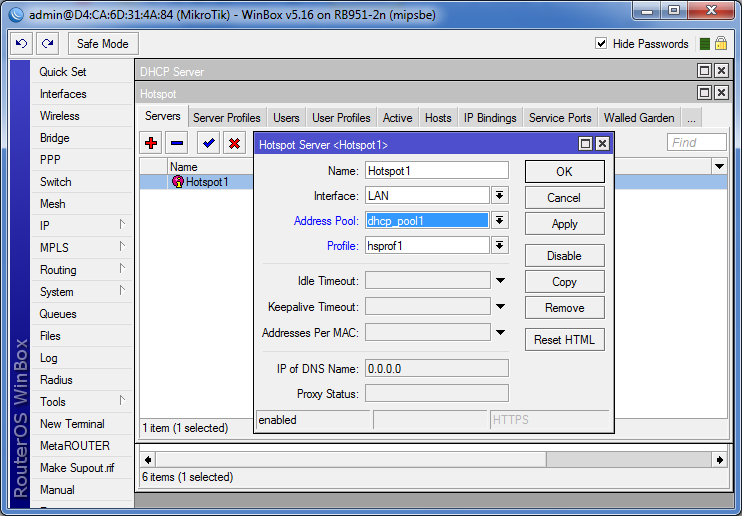This screenshot has height=516, width=742.
Task: Open the Profile dropdown
Action: (499, 245)
